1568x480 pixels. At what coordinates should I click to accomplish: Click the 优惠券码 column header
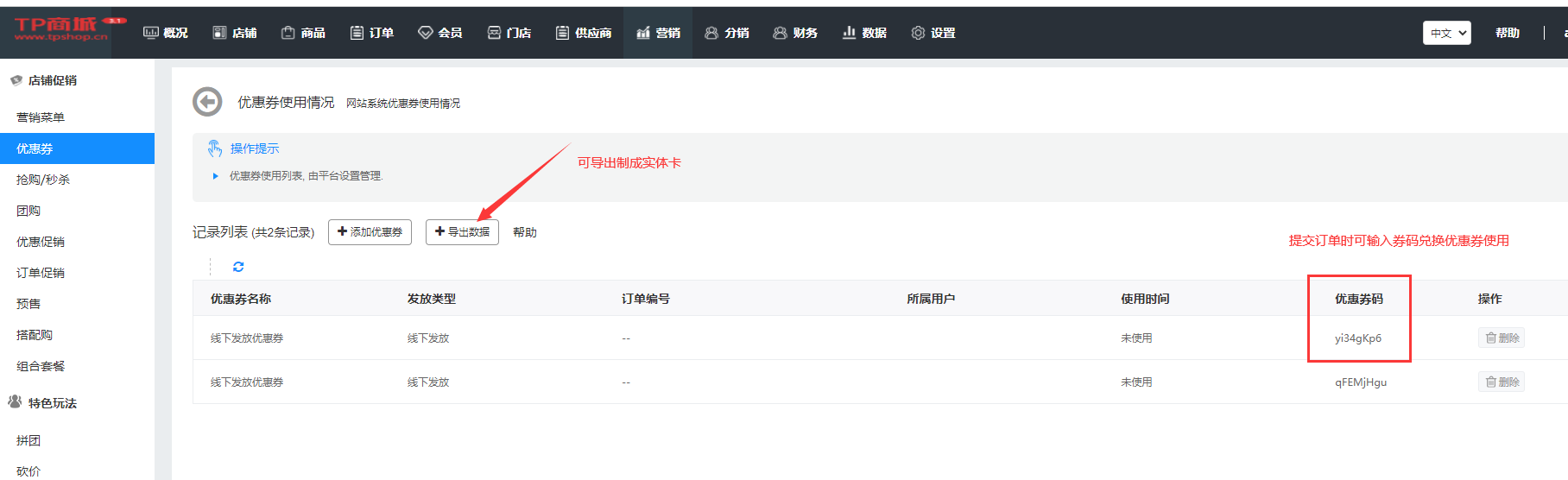1358,299
